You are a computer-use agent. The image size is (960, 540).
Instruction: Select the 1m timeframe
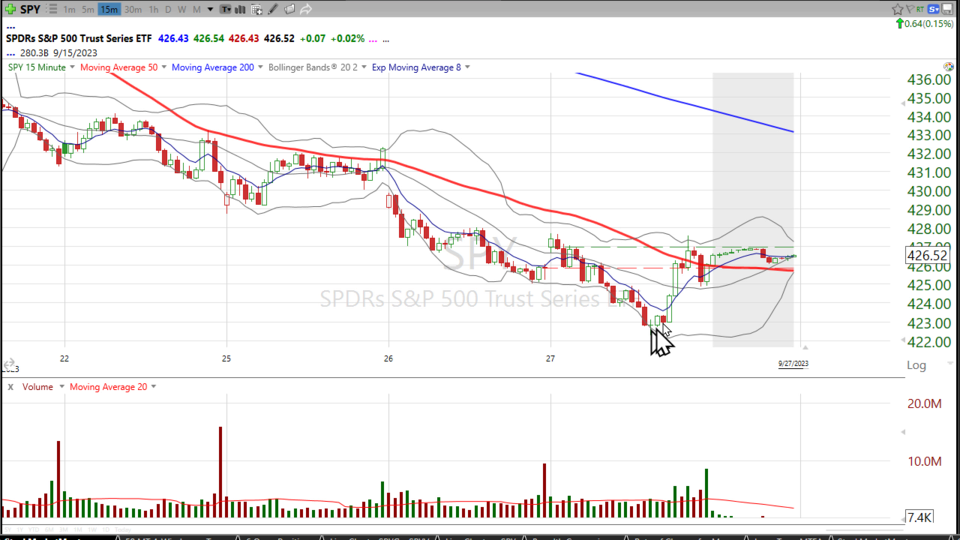click(x=69, y=9)
